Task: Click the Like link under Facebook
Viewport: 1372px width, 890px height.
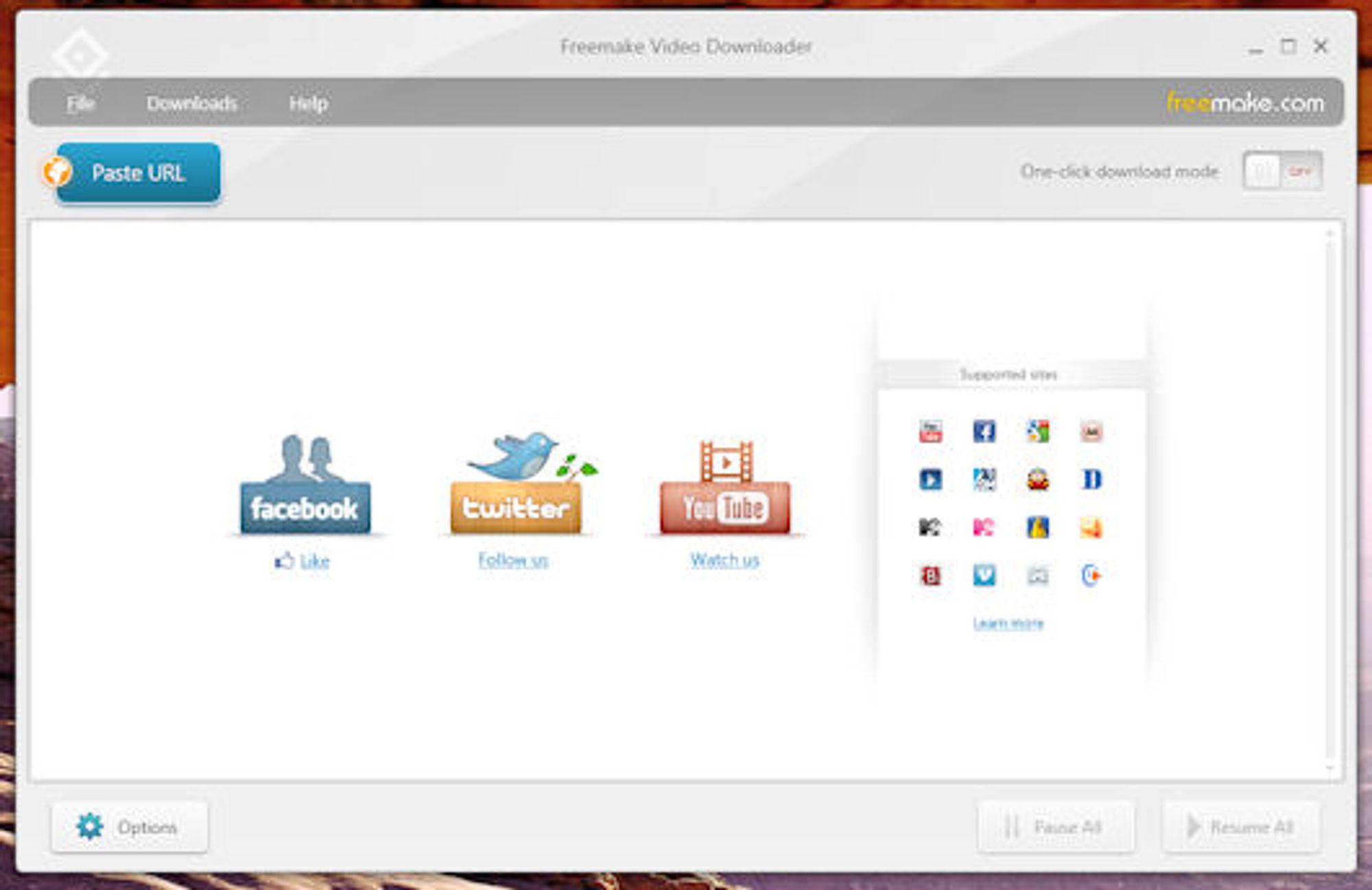Action: (x=315, y=562)
